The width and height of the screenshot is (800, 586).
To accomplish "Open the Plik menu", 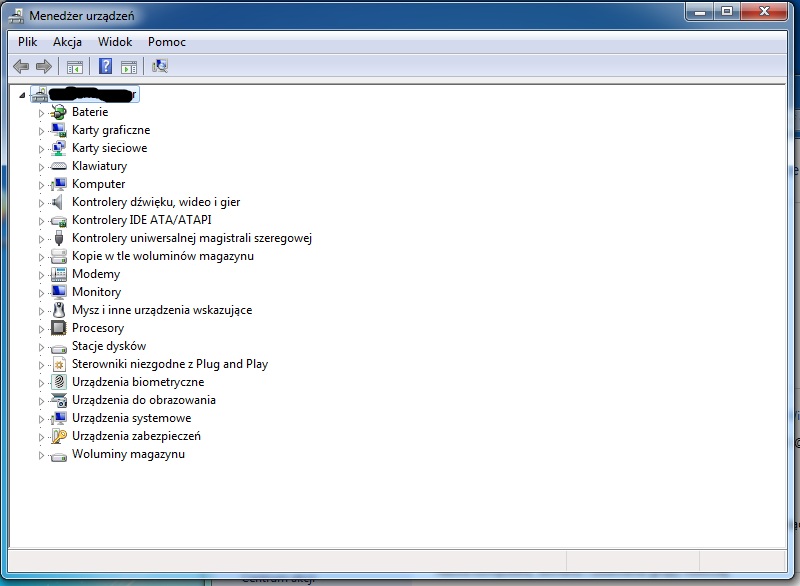I will tap(28, 42).
